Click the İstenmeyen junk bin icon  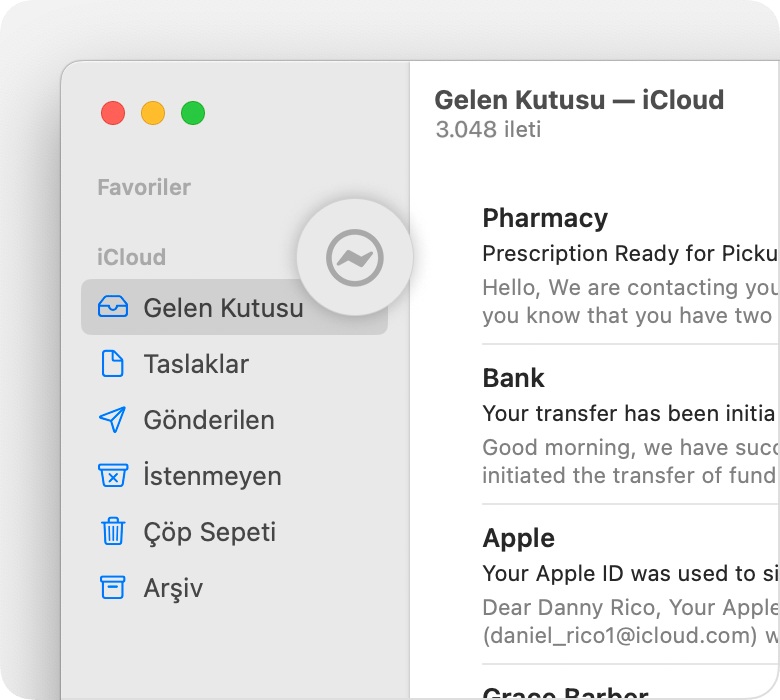pyautogui.click(x=113, y=476)
